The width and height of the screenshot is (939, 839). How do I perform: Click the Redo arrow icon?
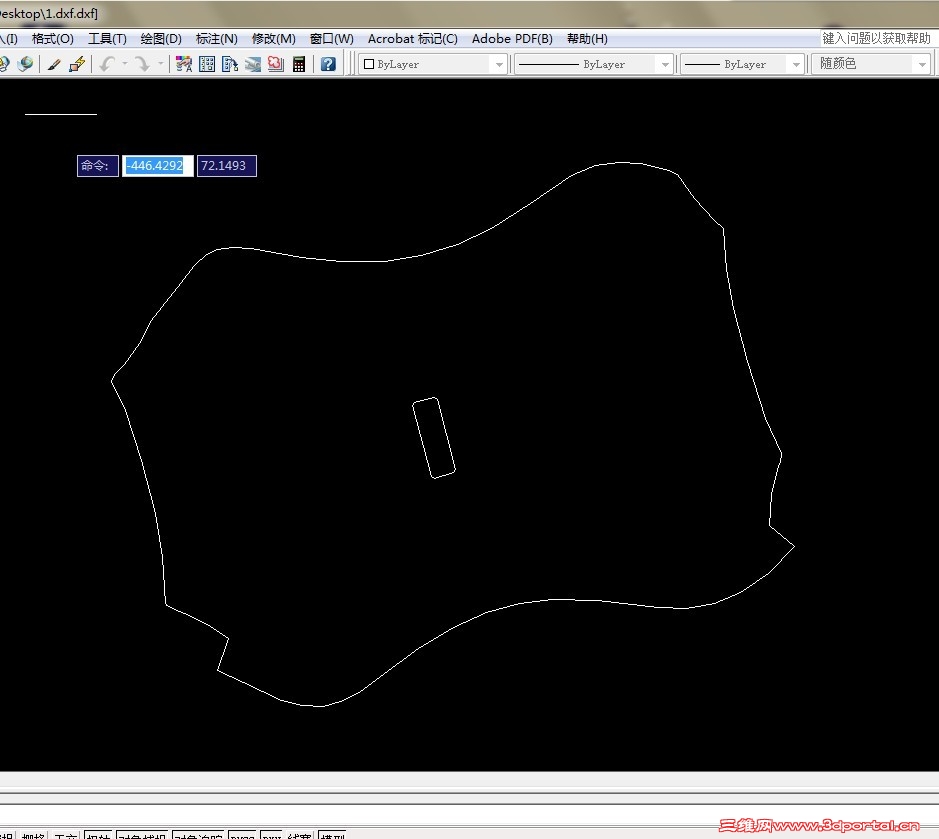point(143,64)
